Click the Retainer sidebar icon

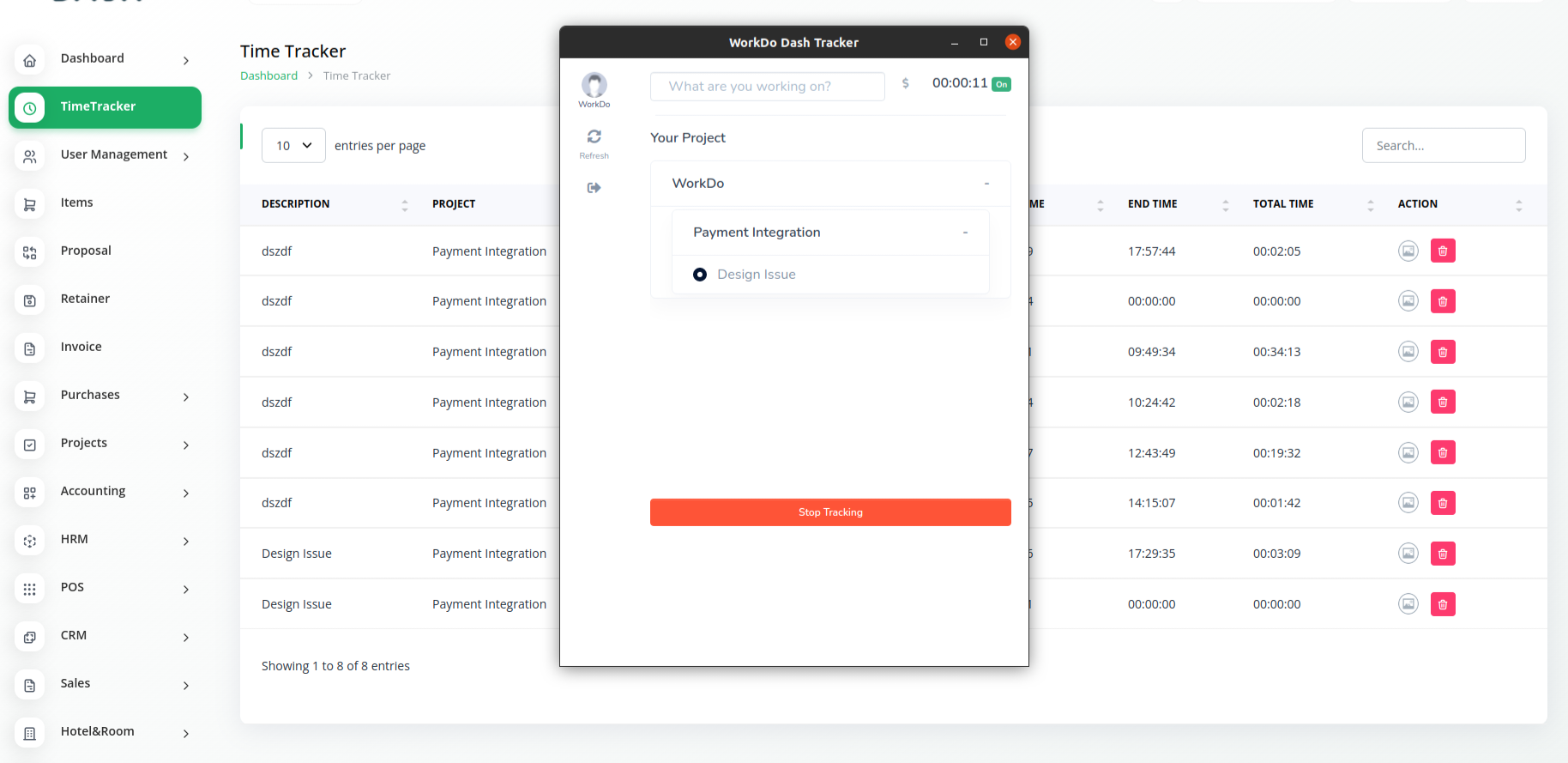(x=30, y=300)
